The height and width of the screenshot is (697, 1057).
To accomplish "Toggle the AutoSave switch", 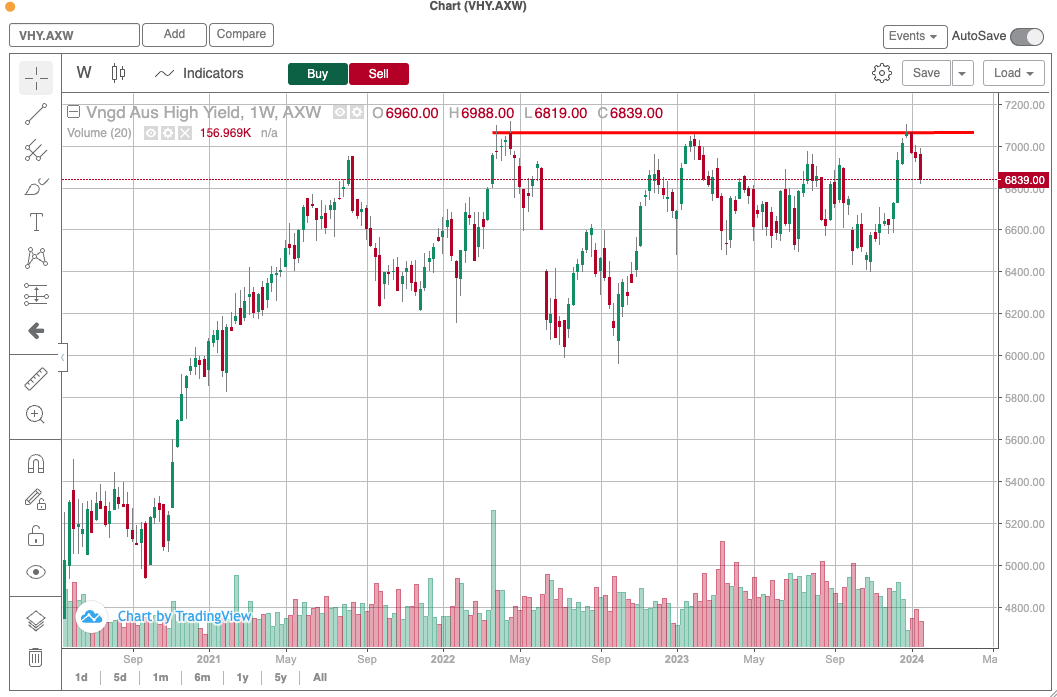I will tap(1027, 36).
